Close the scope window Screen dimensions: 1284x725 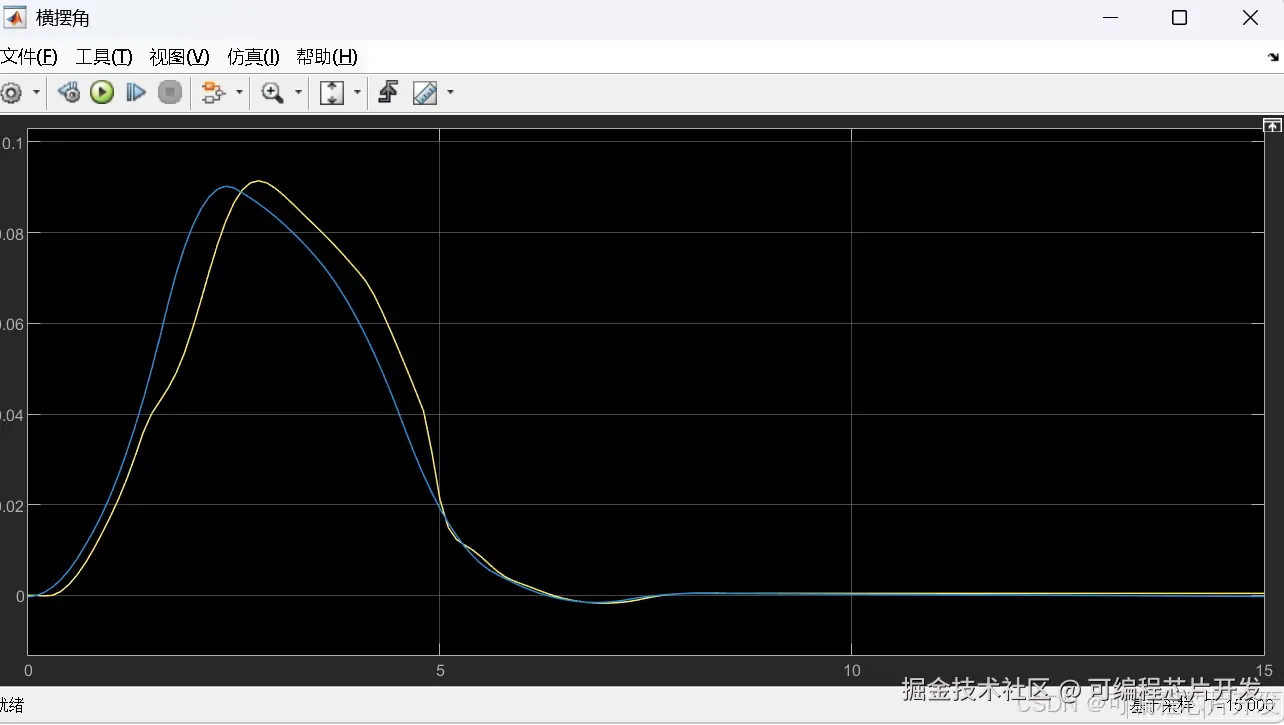1250,18
